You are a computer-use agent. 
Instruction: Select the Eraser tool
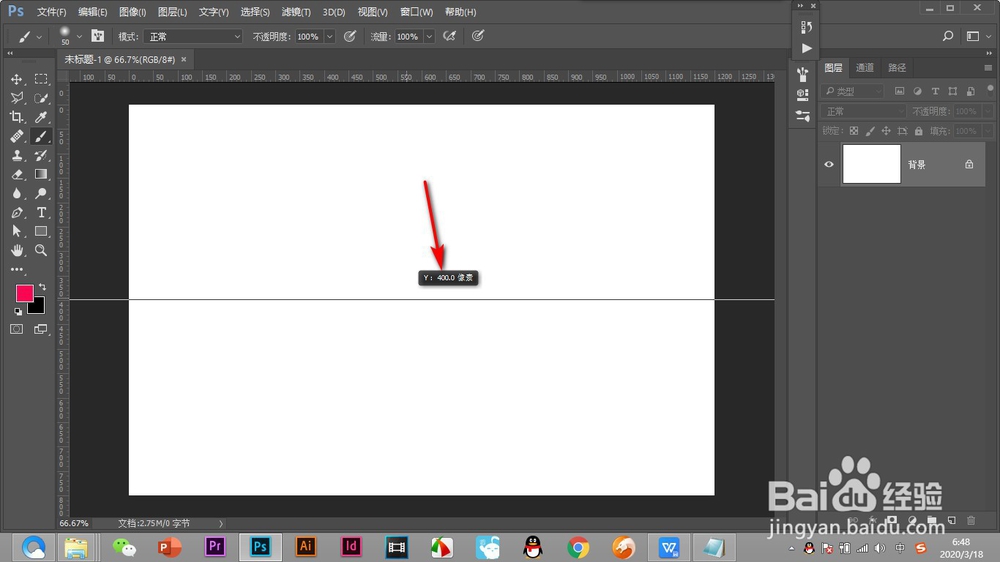pos(17,174)
